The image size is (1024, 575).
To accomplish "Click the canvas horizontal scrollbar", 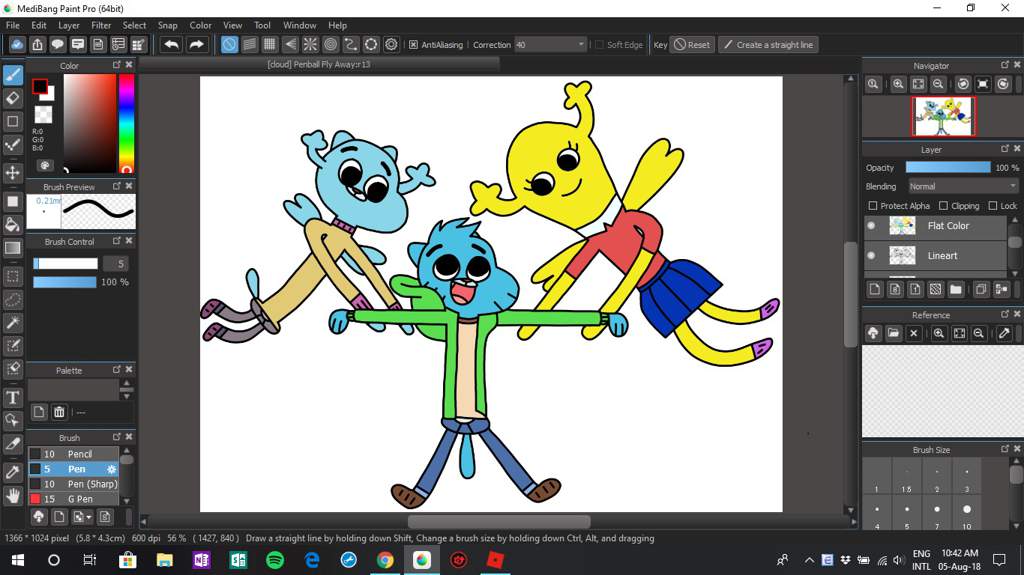I will (499, 521).
